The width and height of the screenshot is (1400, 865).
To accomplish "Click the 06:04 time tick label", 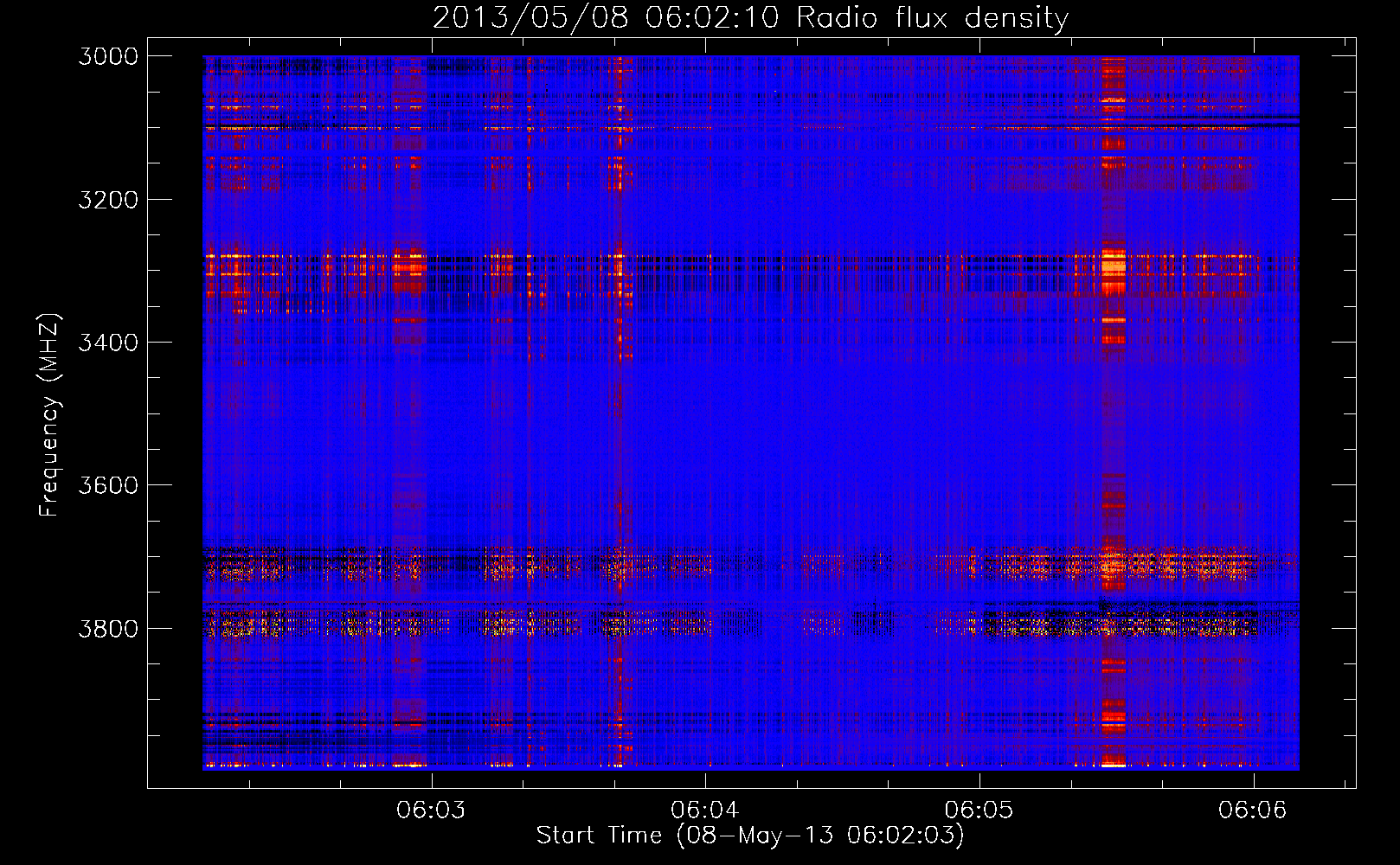I will pyautogui.click(x=705, y=810).
